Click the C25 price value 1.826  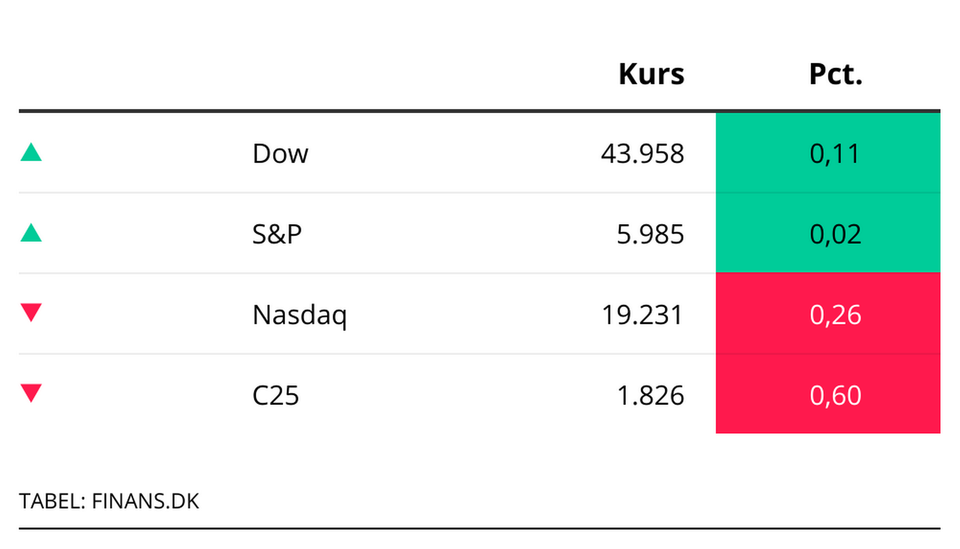click(x=650, y=396)
